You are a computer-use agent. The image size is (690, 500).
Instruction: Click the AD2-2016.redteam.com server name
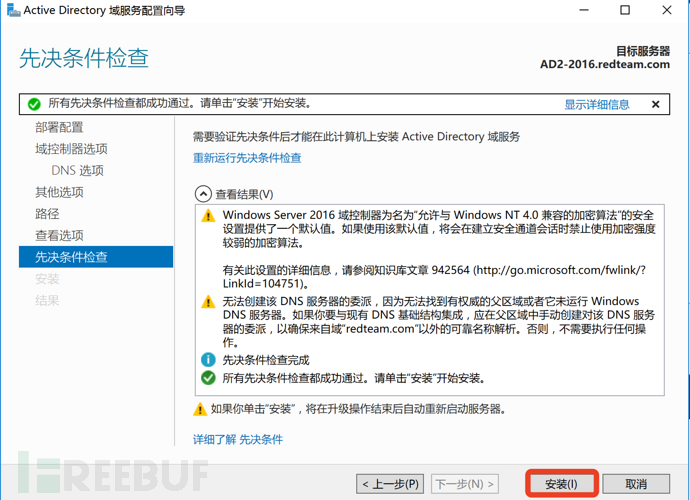point(605,64)
